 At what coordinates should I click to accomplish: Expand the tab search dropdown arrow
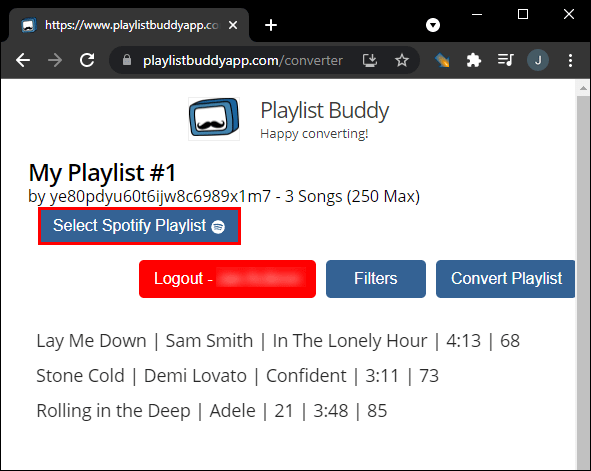(x=433, y=25)
